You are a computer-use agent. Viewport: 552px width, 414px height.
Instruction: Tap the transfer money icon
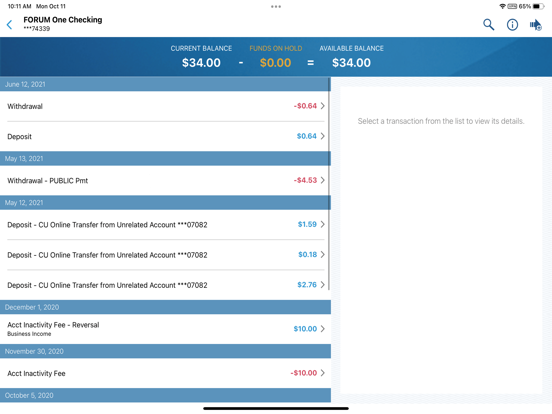pyautogui.click(x=535, y=25)
